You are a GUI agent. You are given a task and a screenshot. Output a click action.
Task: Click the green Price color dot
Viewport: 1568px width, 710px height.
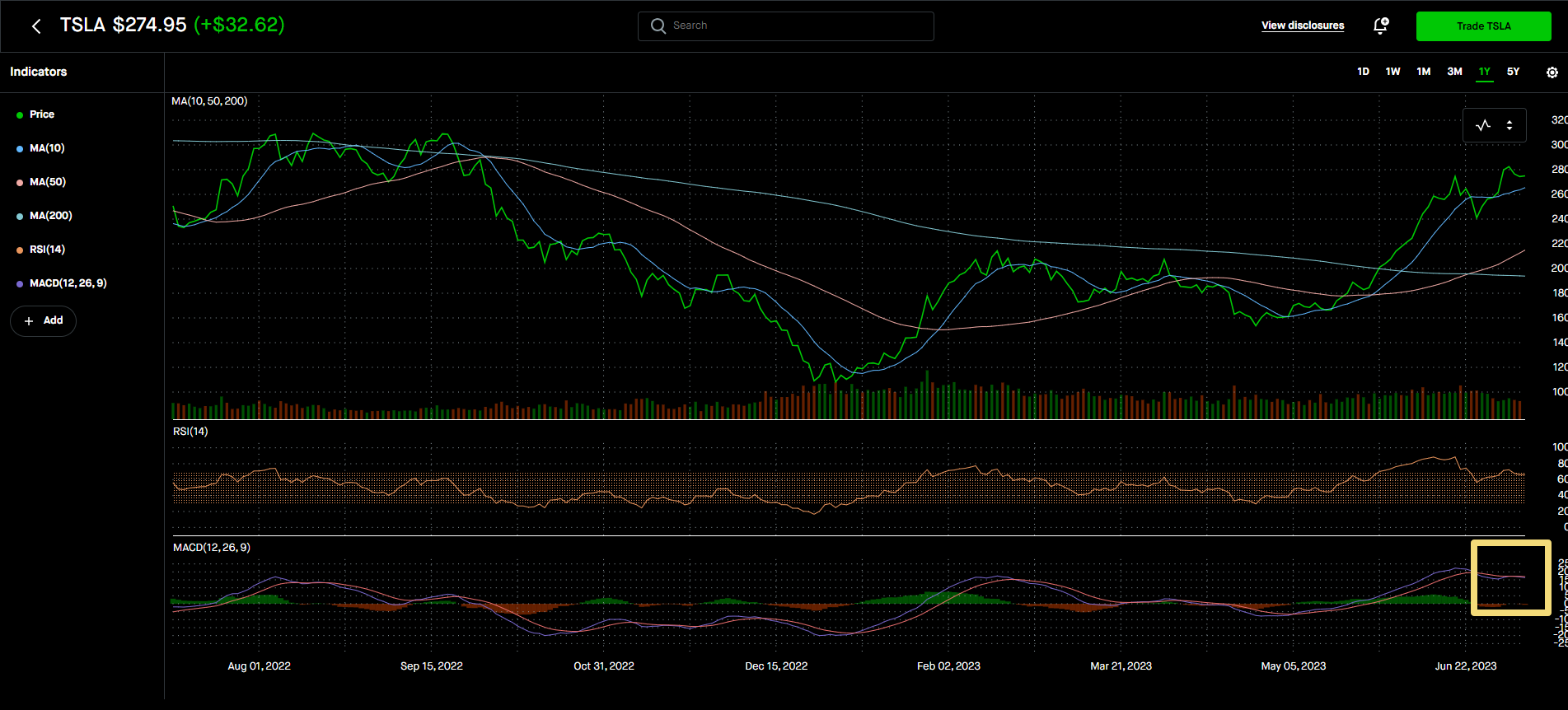click(x=20, y=115)
